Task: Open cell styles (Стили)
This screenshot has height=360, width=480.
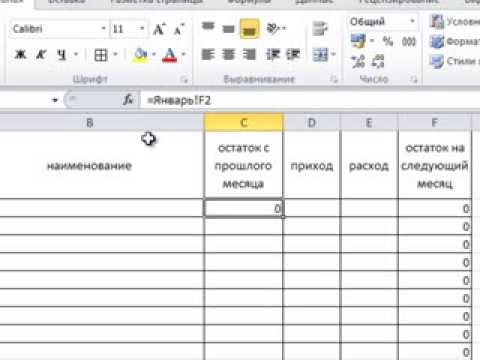Action: tap(455, 61)
